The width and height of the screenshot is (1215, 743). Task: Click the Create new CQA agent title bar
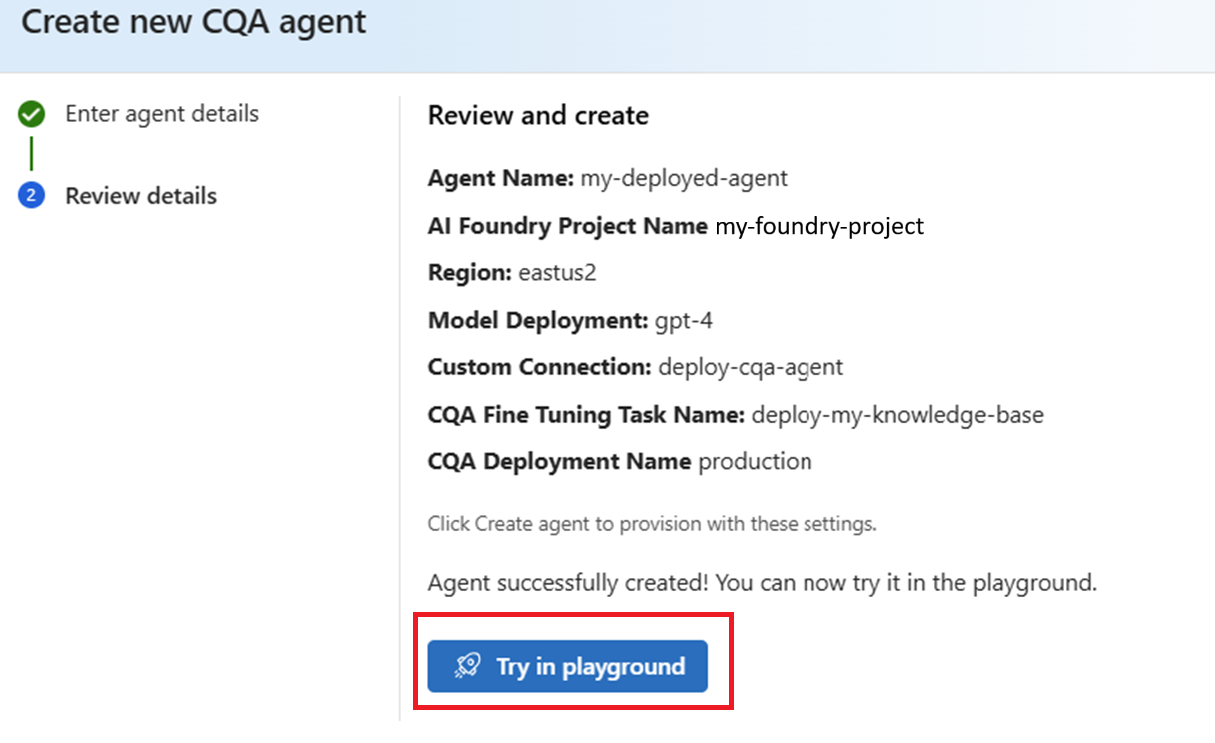[193, 22]
